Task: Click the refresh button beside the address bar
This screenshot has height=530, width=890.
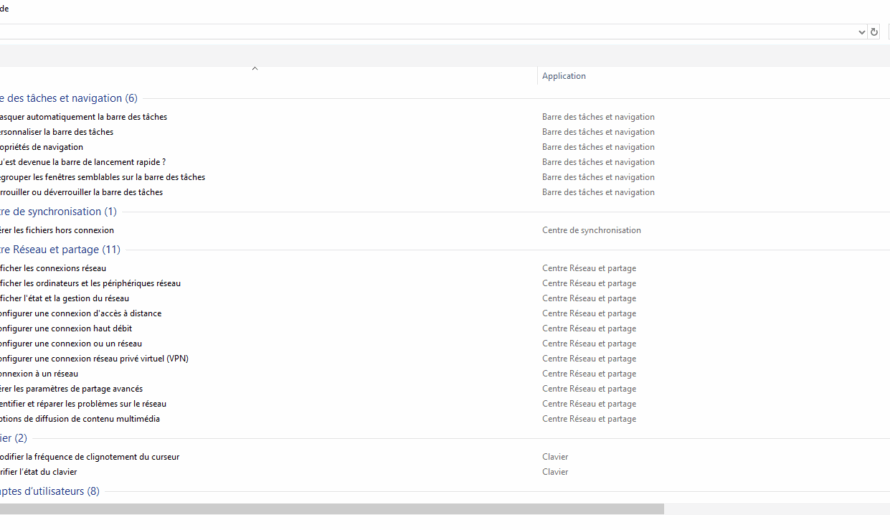Action: point(874,32)
